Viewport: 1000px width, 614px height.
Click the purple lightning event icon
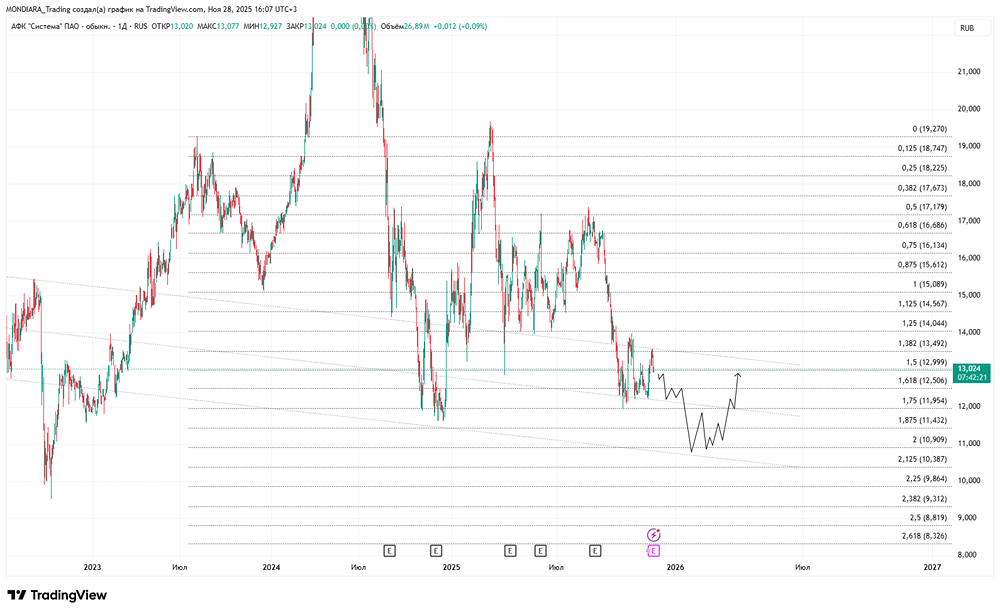tap(653, 535)
